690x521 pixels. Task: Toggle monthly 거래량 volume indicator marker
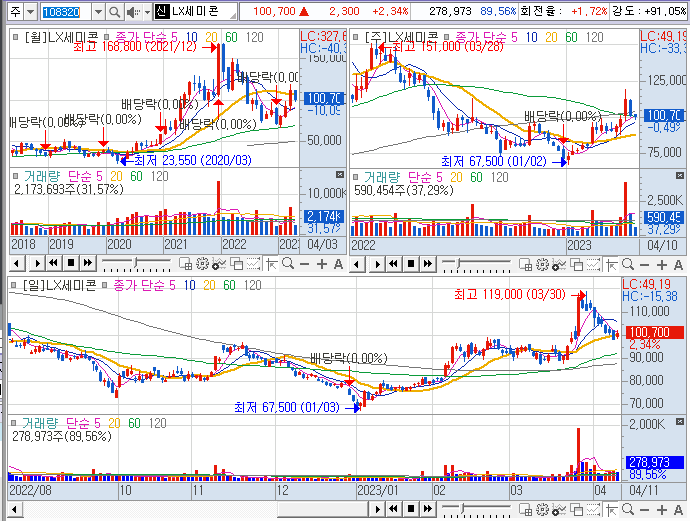[x=15, y=176]
